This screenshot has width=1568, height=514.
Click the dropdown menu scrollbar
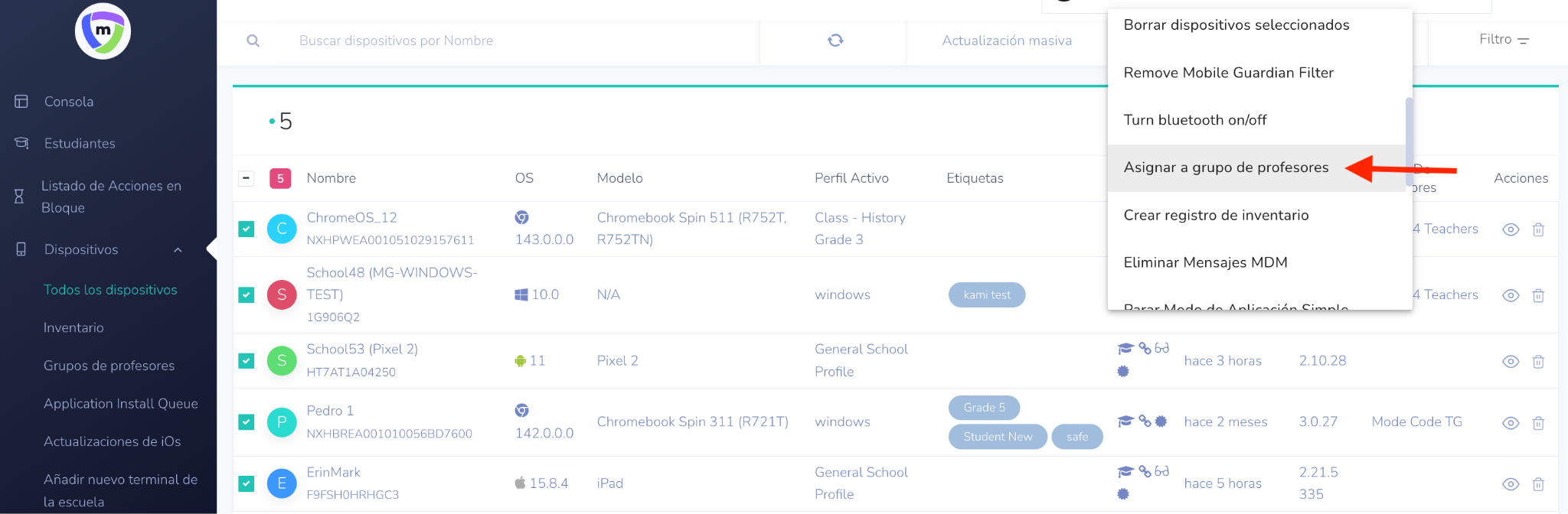click(1409, 142)
